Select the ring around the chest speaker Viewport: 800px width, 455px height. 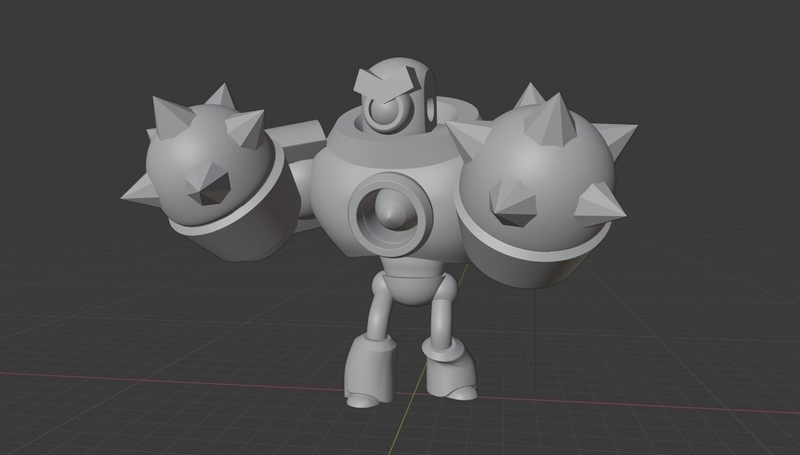coord(390,214)
